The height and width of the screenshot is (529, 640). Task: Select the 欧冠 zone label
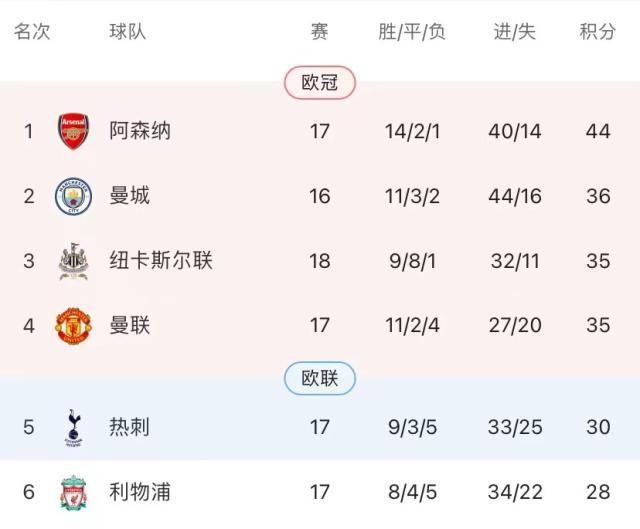coord(320,83)
